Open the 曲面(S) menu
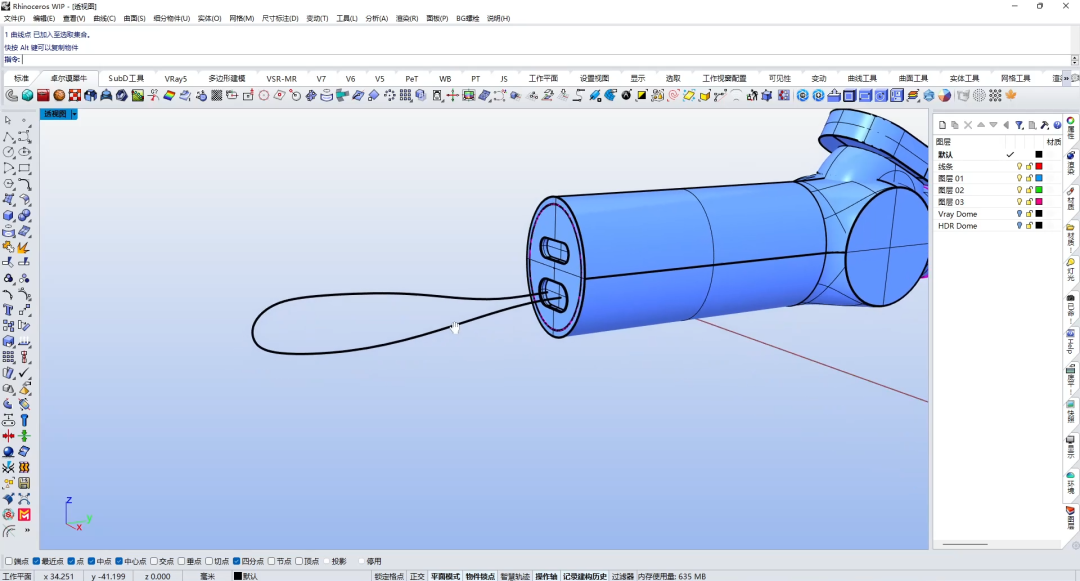The height and width of the screenshot is (581, 1080). (x=134, y=19)
